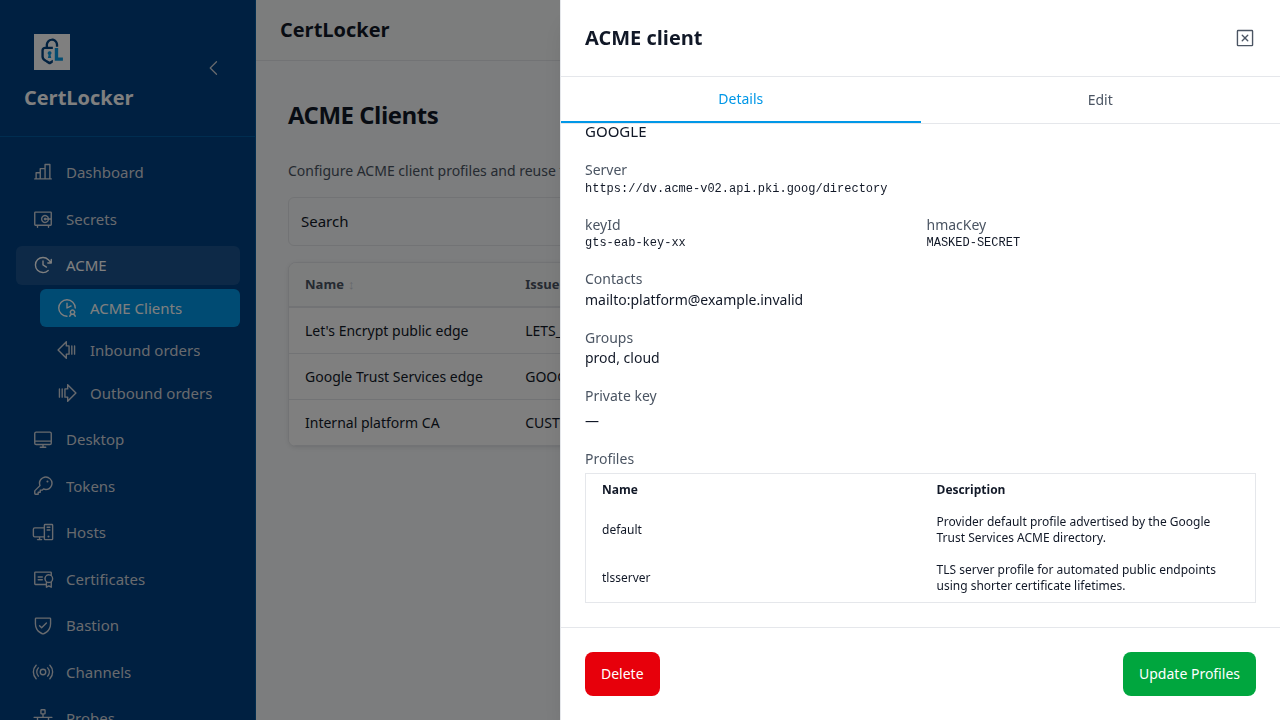This screenshot has width=1280, height=720.
Task: Click the Desktop monitor icon
Action: tap(43, 439)
